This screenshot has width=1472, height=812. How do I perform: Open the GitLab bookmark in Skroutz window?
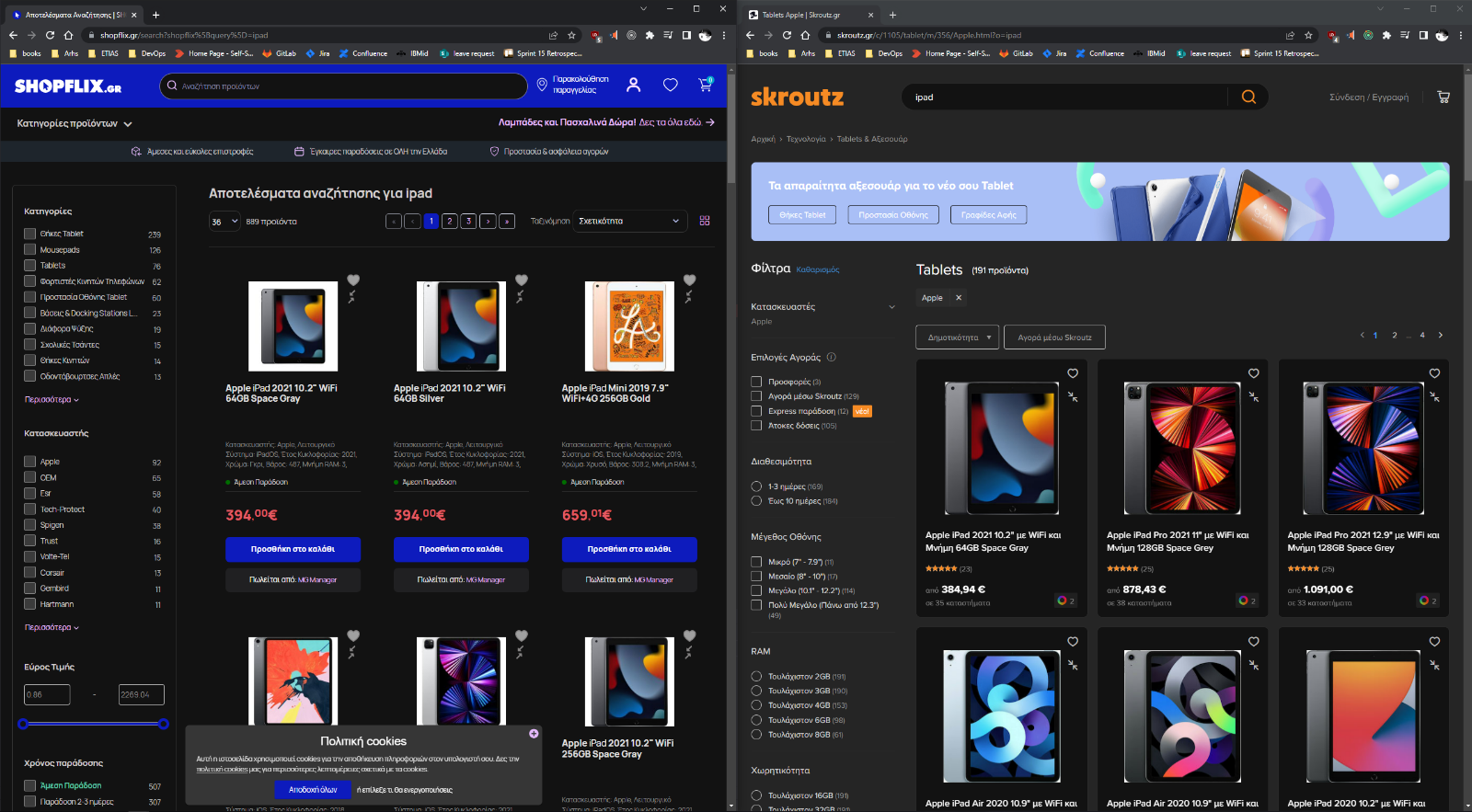tap(1016, 53)
